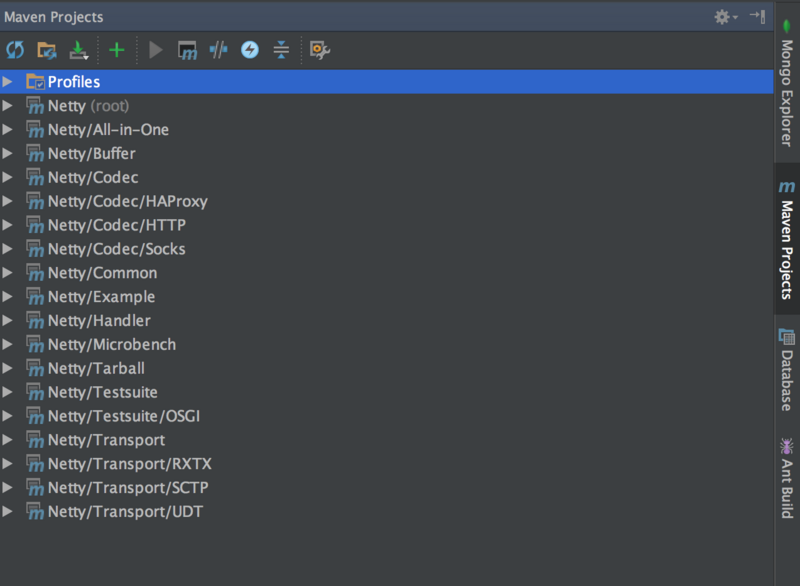The height and width of the screenshot is (586, 800).
Task: Expand Netty/Tarball arrow
Action: [8, 368]
